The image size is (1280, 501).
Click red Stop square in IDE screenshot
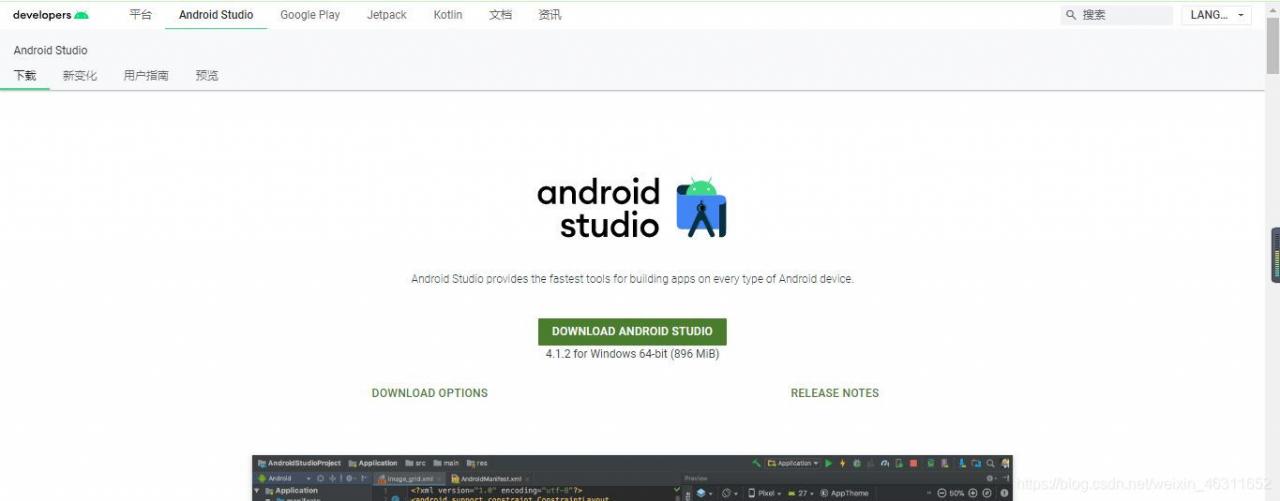913,463
